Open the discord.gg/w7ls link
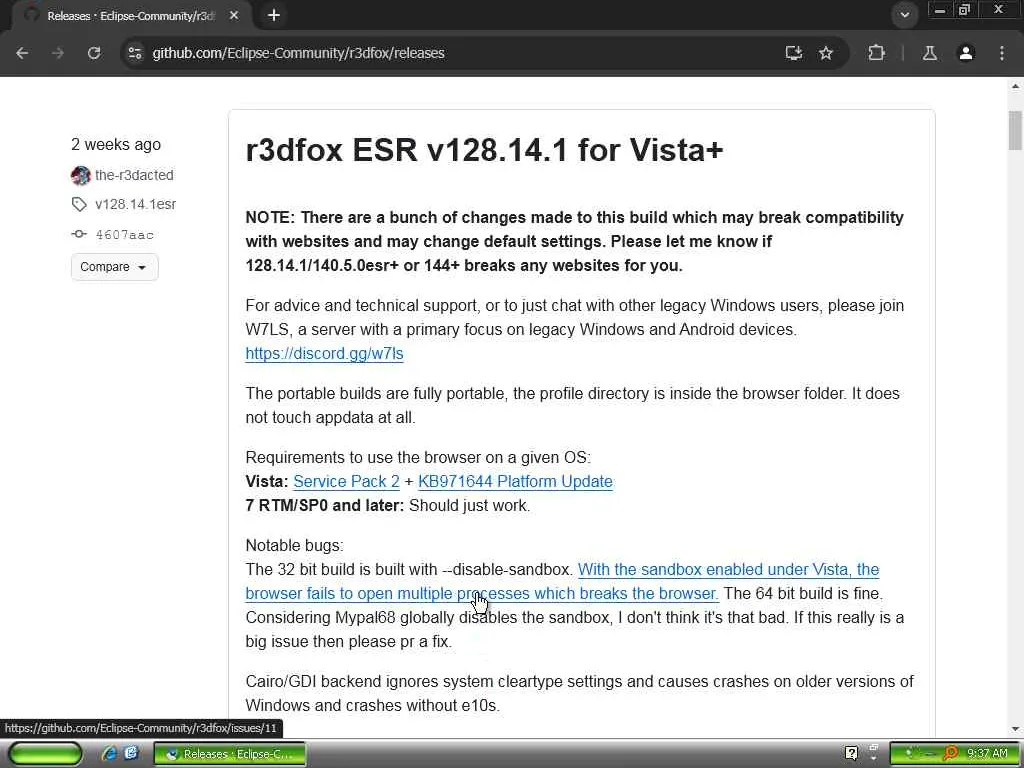Screen dimensions: 1024x768 coord(325,353)
